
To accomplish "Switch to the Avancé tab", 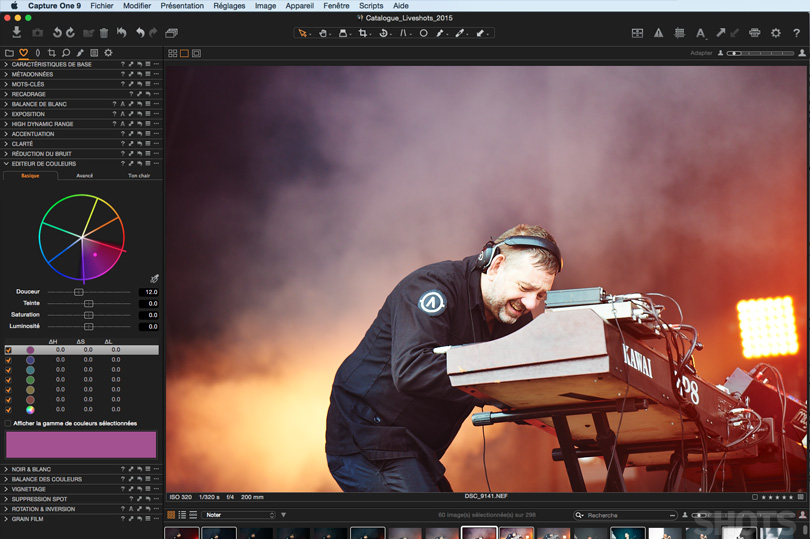I will 85,176.
